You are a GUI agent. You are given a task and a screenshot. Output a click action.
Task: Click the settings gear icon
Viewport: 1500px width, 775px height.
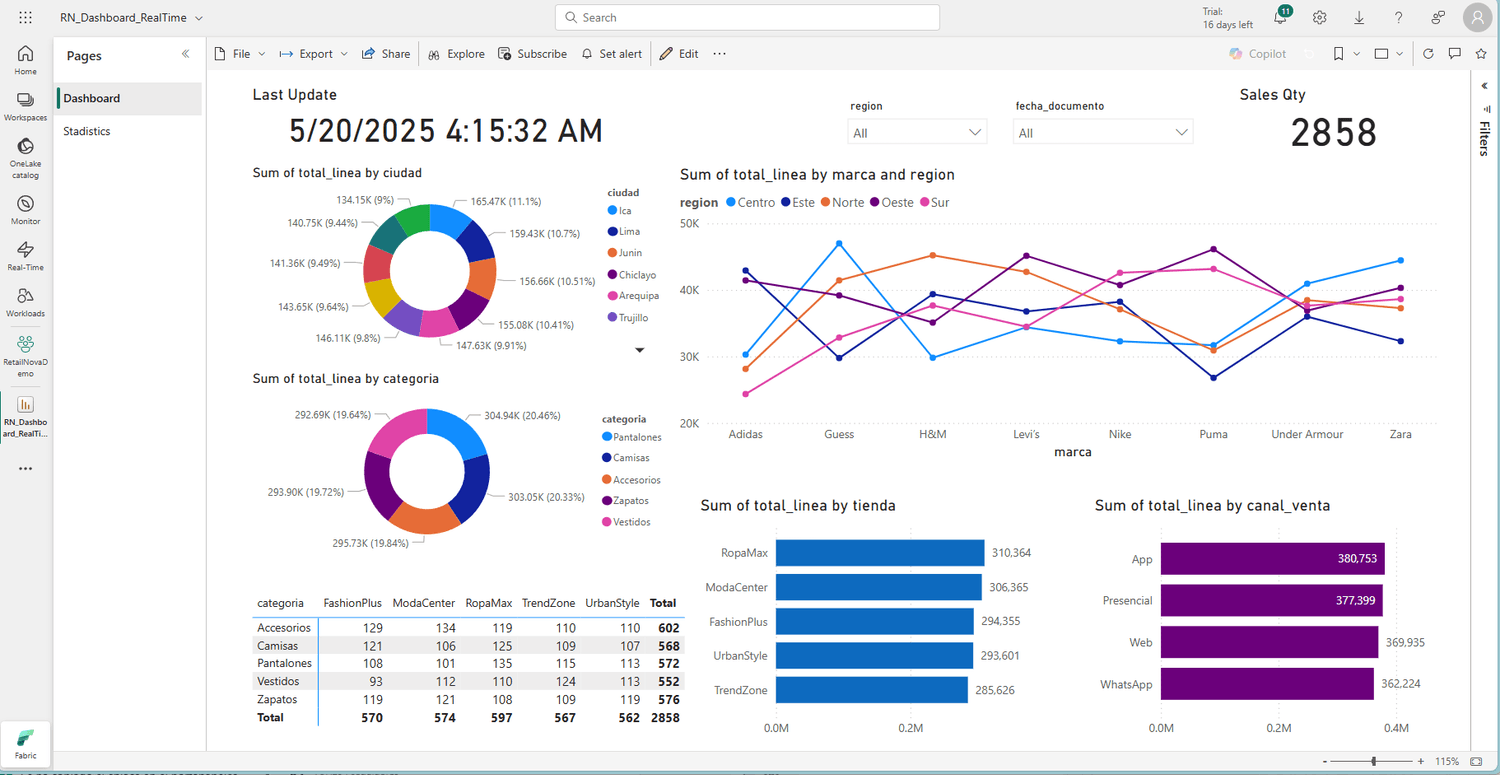[x=1320, y=18]
